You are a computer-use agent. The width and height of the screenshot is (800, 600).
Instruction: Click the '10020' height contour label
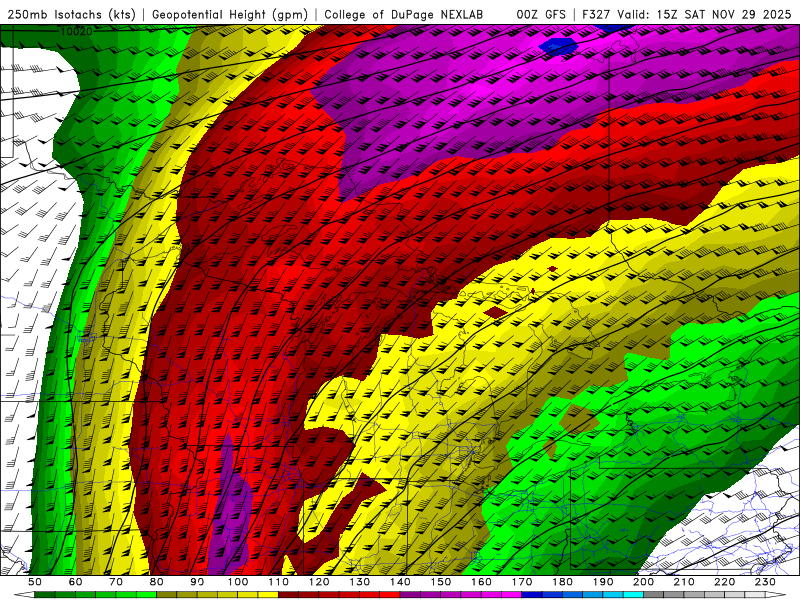click(x=77, y=32)
